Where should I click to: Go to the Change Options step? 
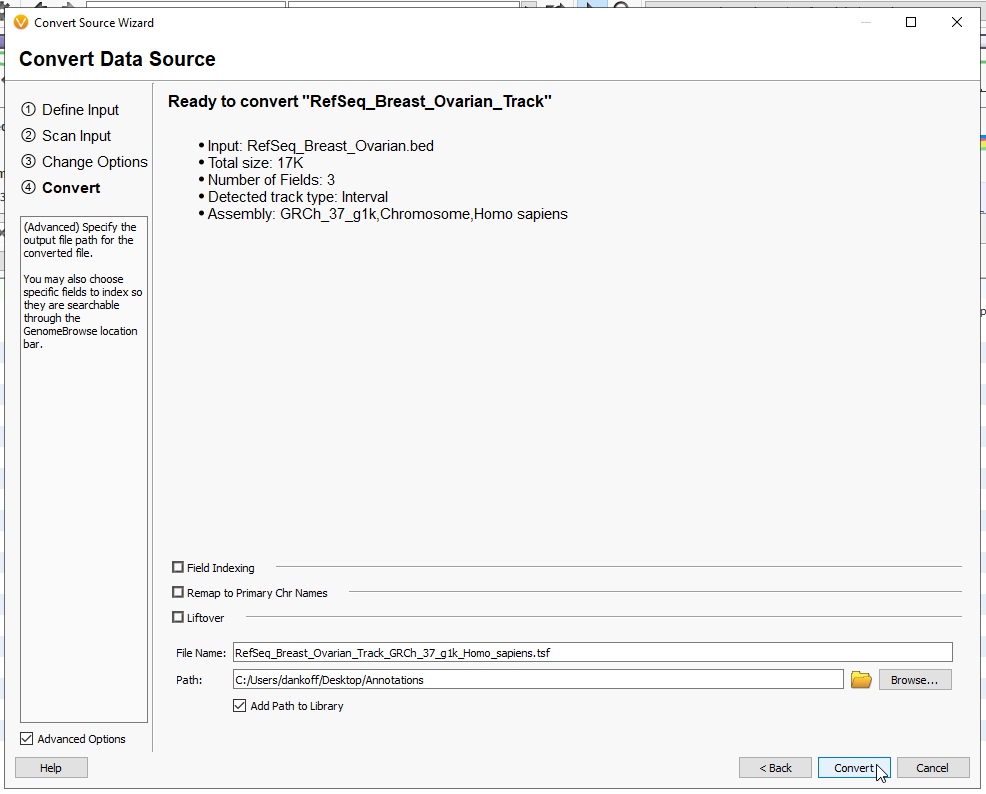pos(93,161)
